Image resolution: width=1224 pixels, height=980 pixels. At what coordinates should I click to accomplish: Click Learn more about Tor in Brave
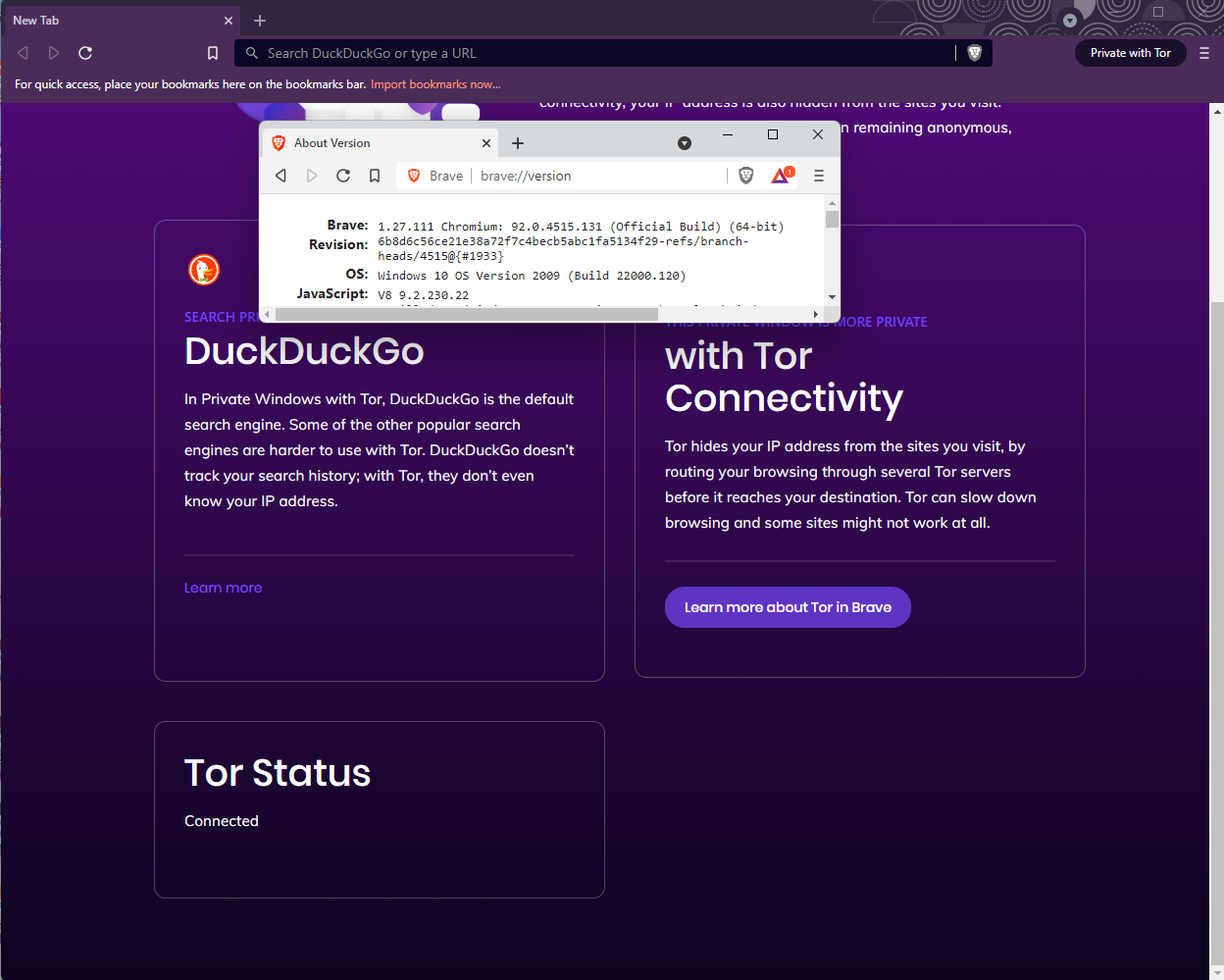(788, 606)
